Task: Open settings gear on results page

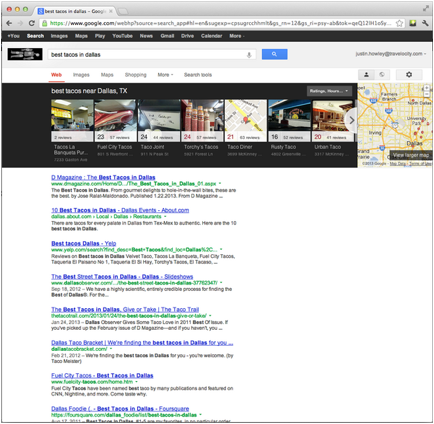Action: [409, 75]
